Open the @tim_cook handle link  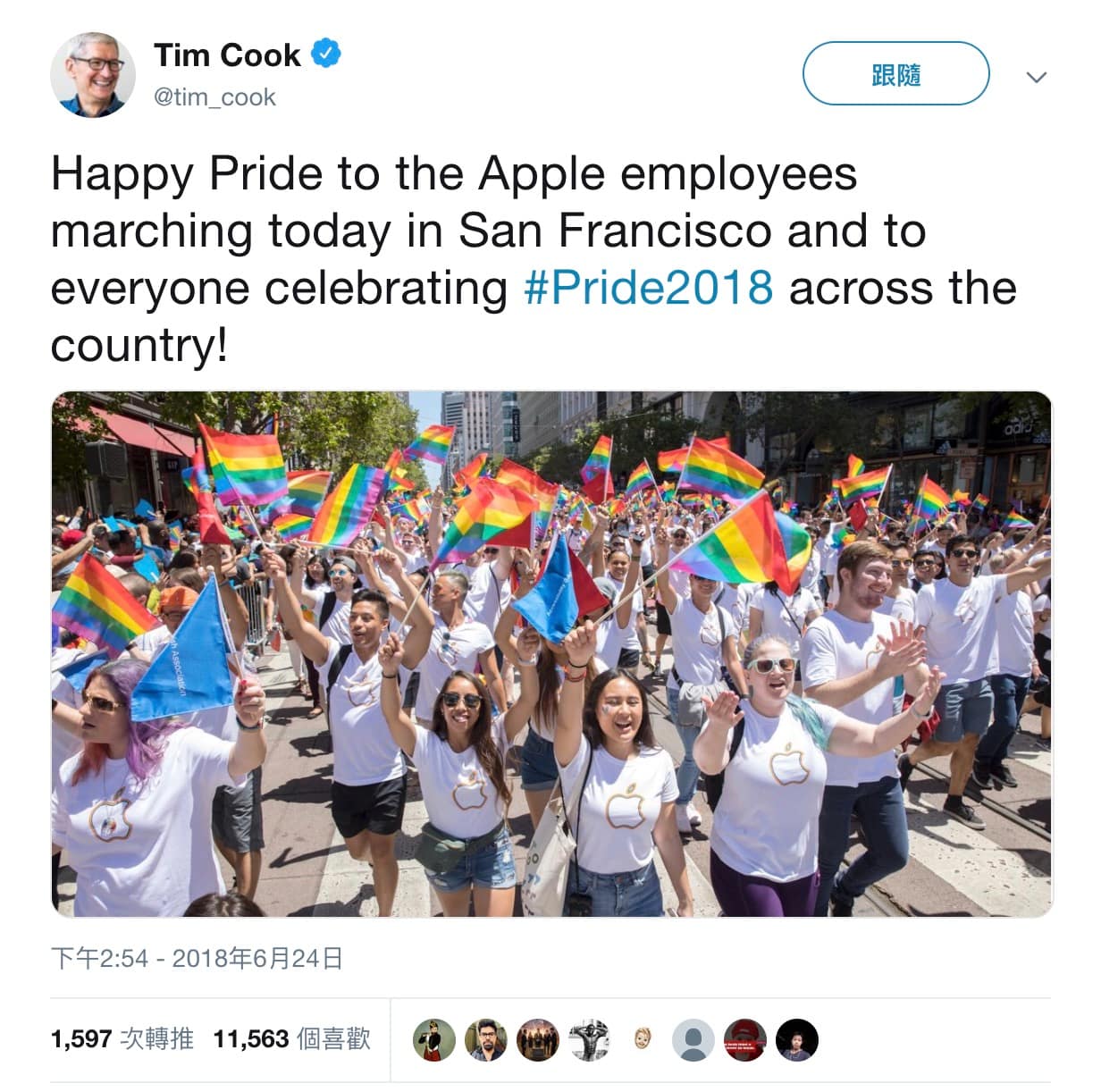tap(214, 97)
